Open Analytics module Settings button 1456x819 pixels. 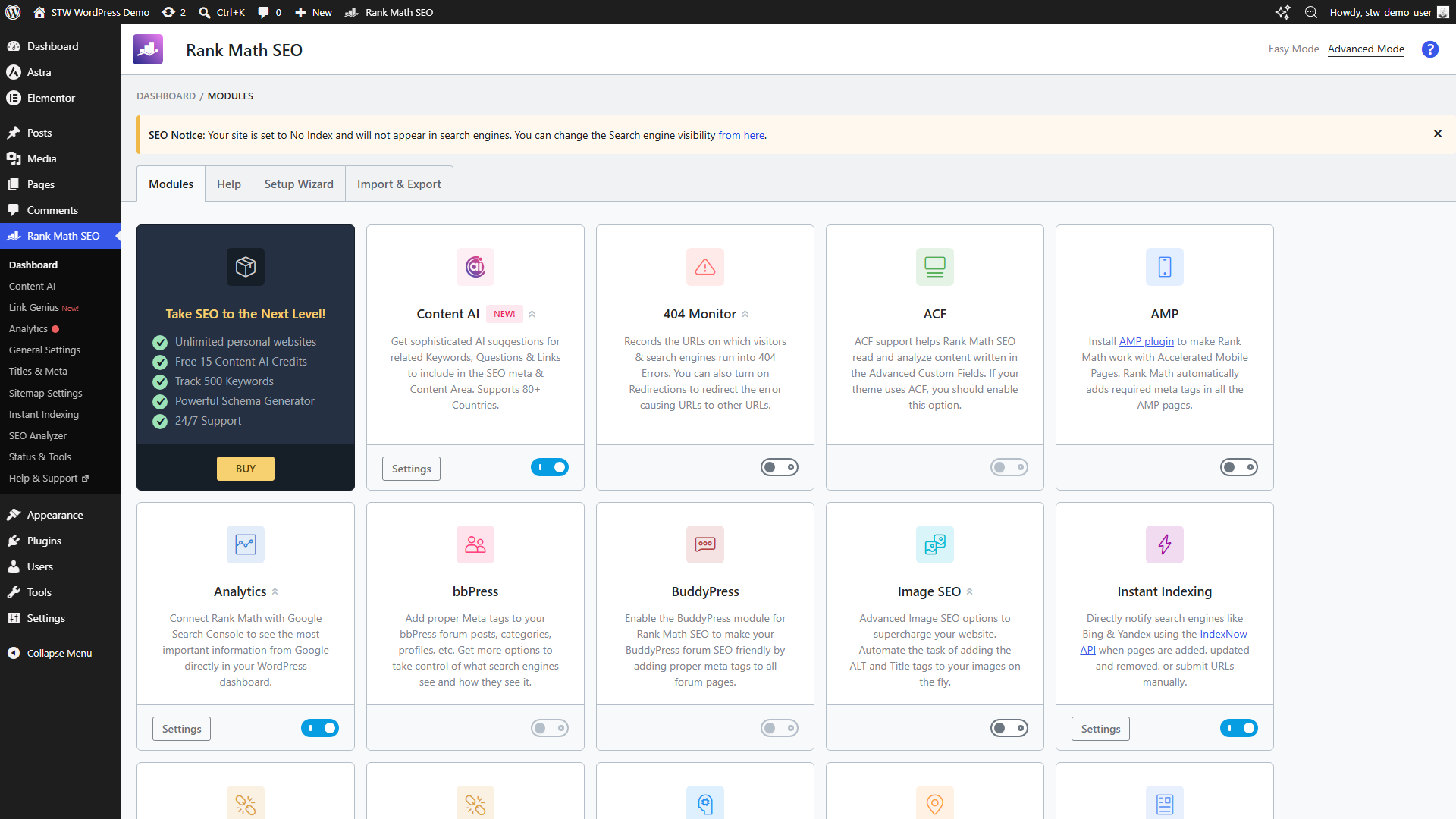point(181,729)
